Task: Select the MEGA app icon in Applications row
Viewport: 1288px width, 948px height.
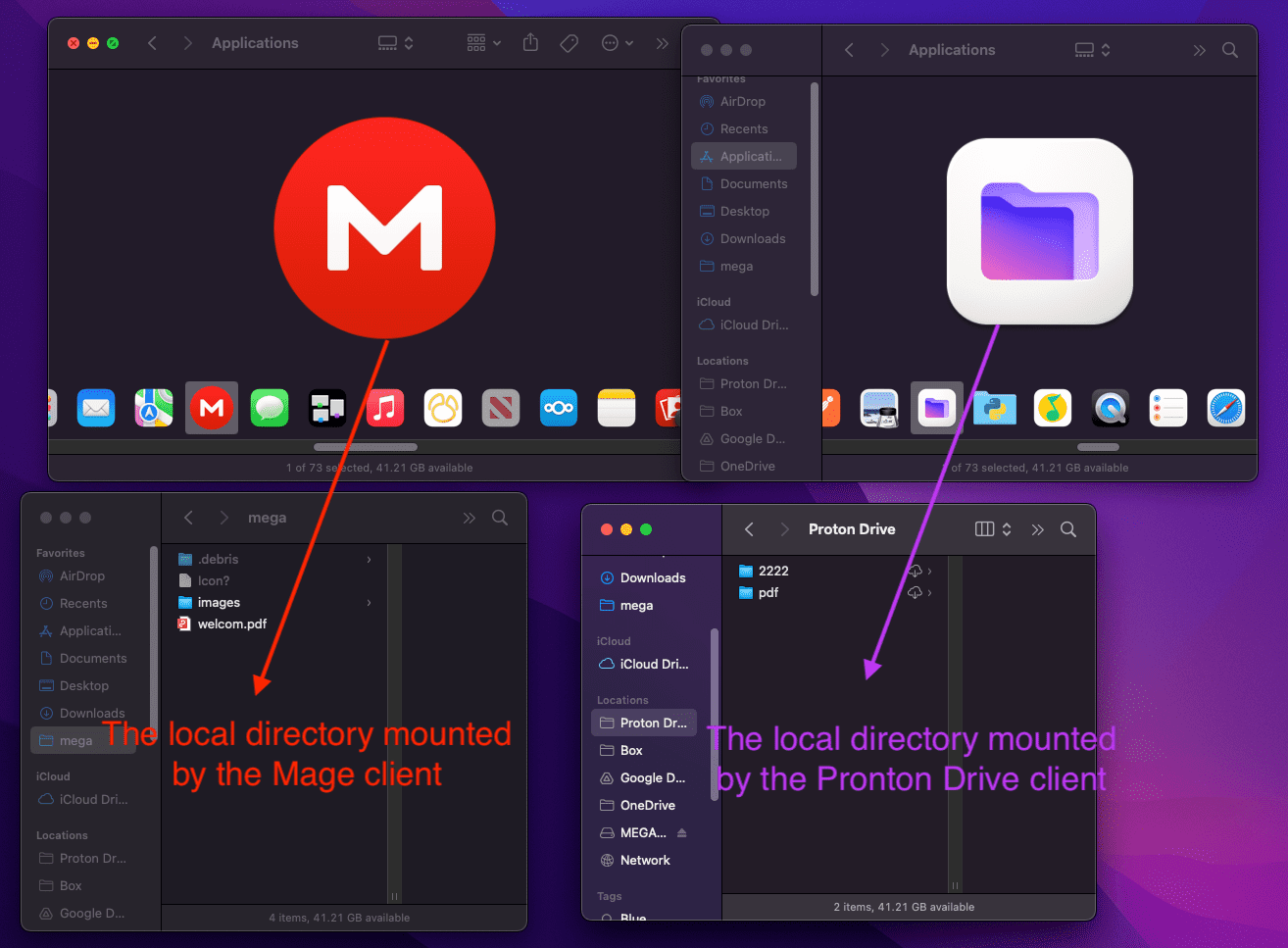Action: pyautogui.click(x=212, y=408)
